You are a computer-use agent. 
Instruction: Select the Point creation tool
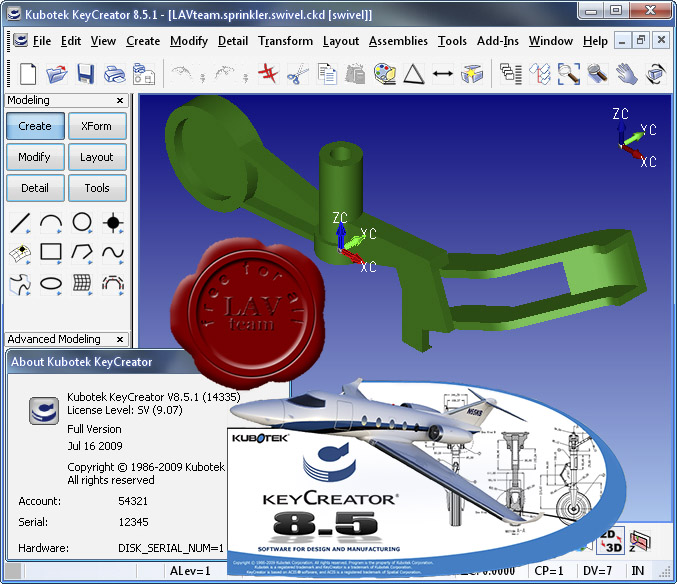(113, 223)
